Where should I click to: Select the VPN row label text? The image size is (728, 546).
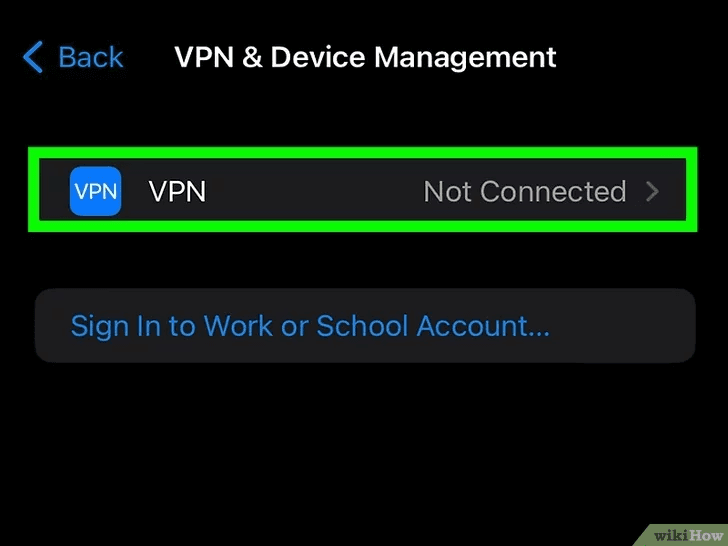pyautogui.click(x=177, y=191)
